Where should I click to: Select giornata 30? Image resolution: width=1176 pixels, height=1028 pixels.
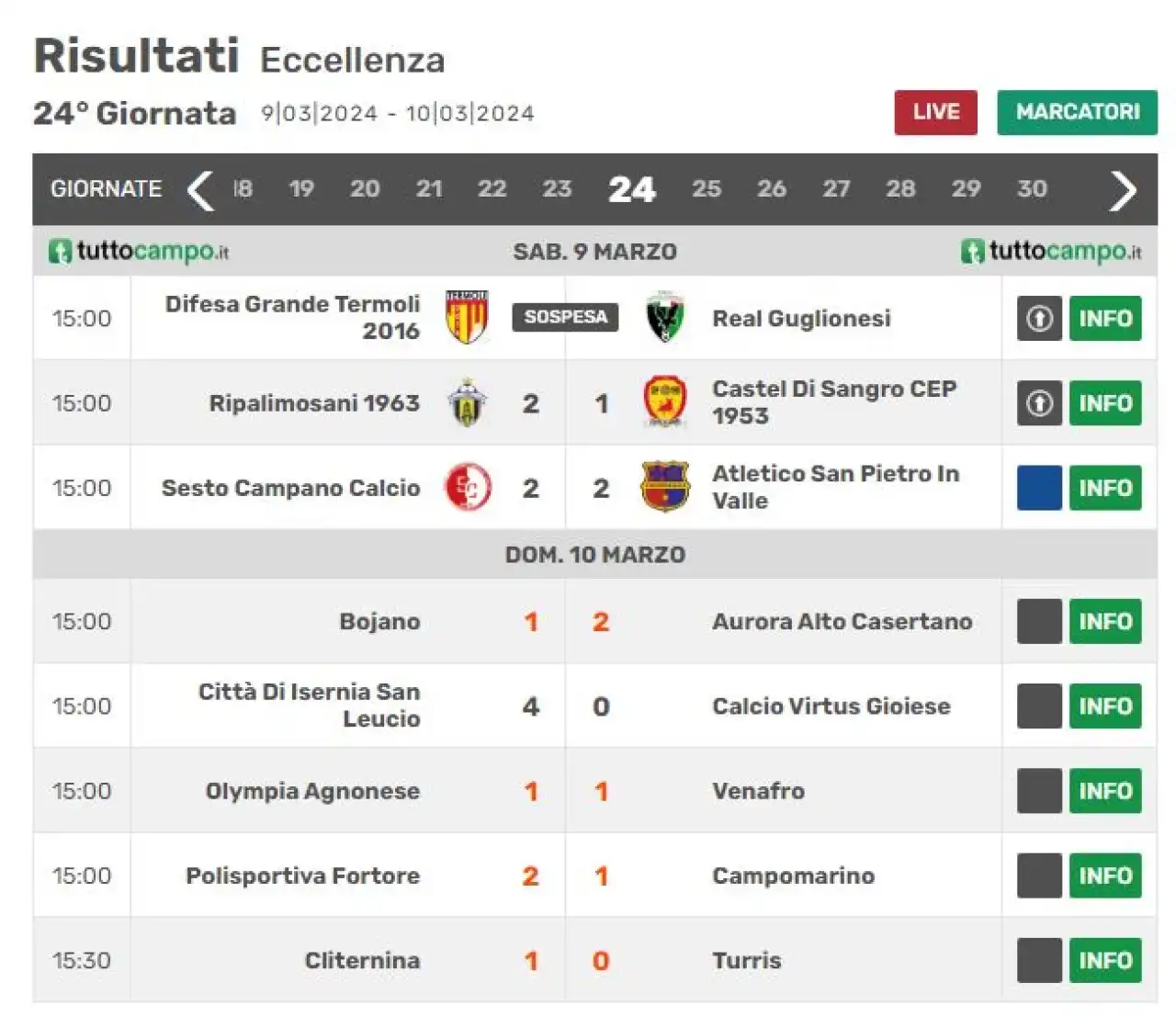1032,189
